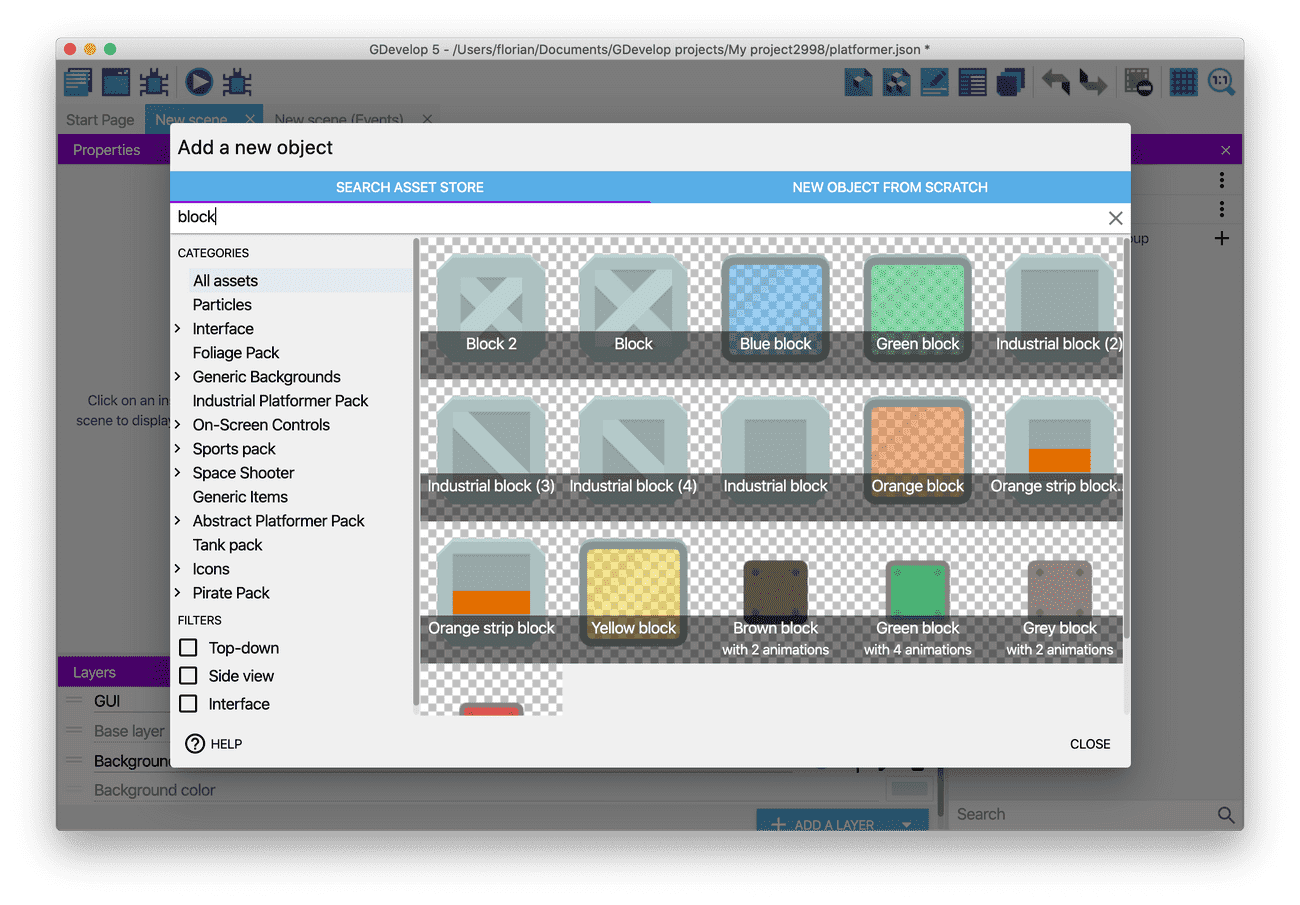Screen dimensions: 1300x905
Task: Click the help question mark icon
Action: (x=195, y=744)
